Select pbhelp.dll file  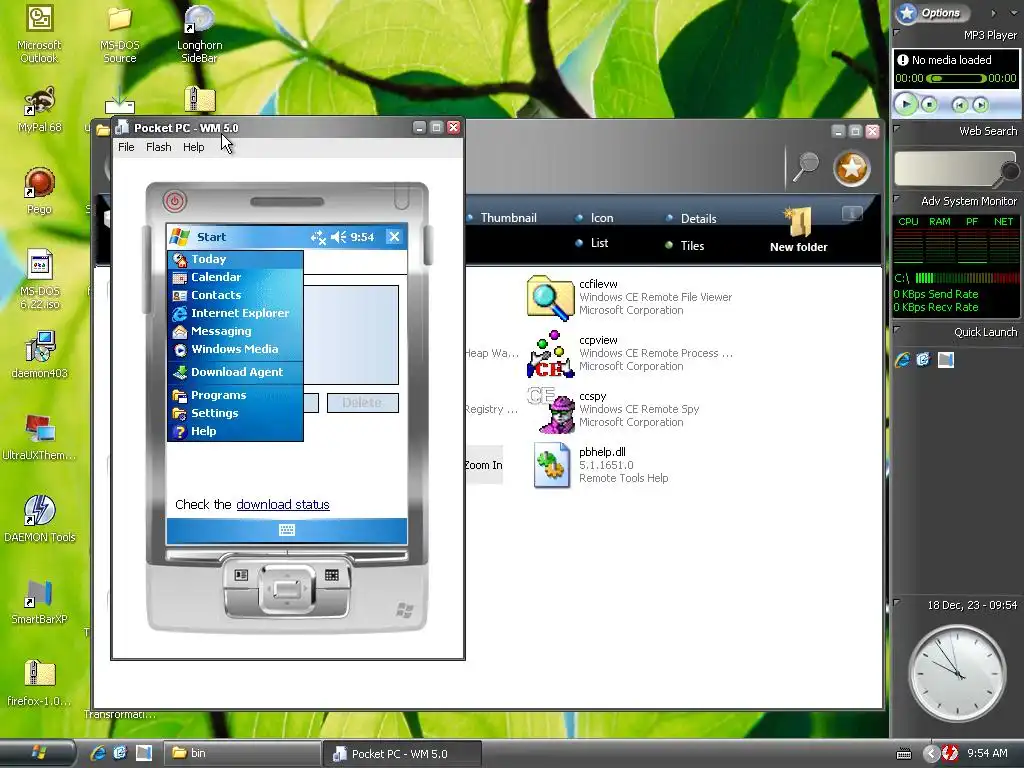tap(601, 465)
